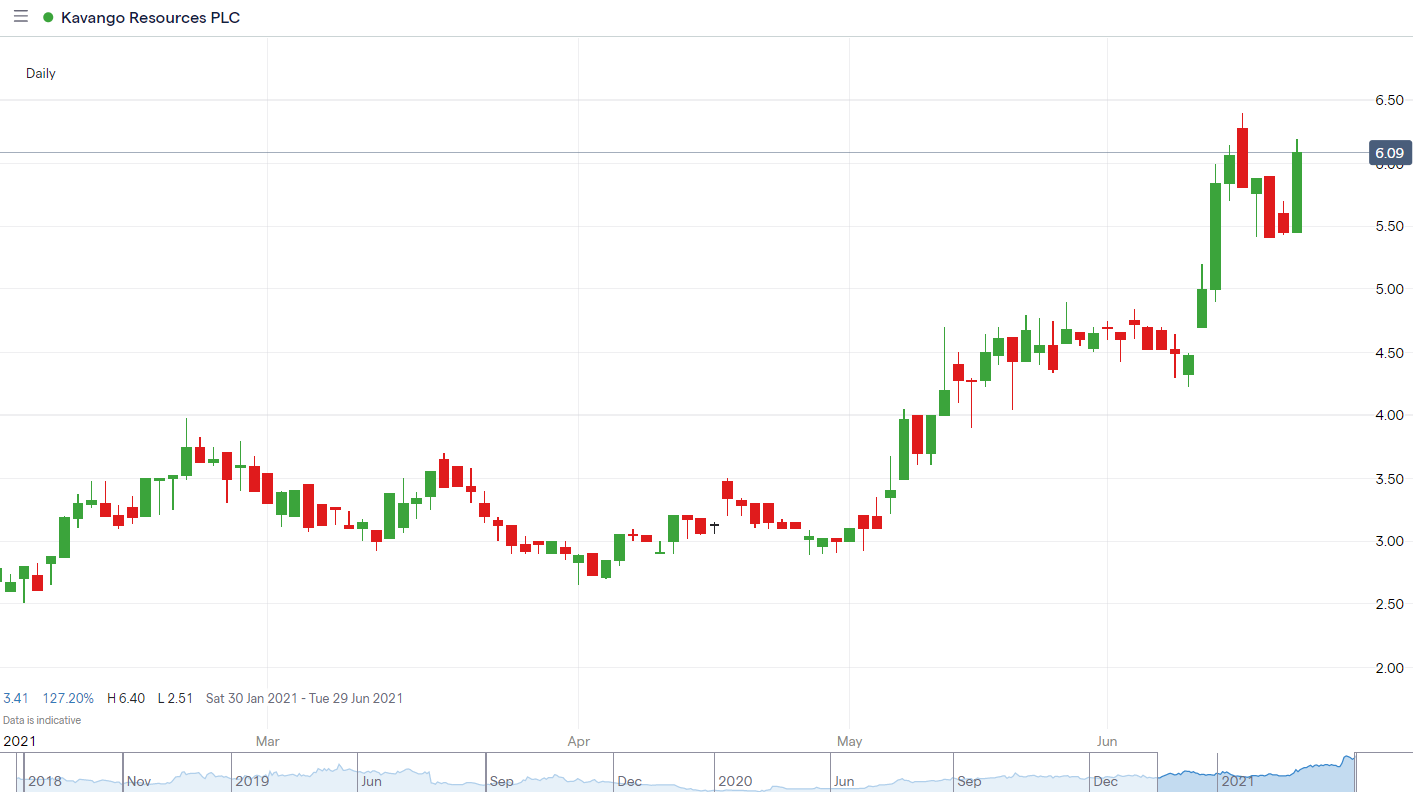Click the 2019 marker in the navigator
This screenshot has width=1413, height=792.
252,781
